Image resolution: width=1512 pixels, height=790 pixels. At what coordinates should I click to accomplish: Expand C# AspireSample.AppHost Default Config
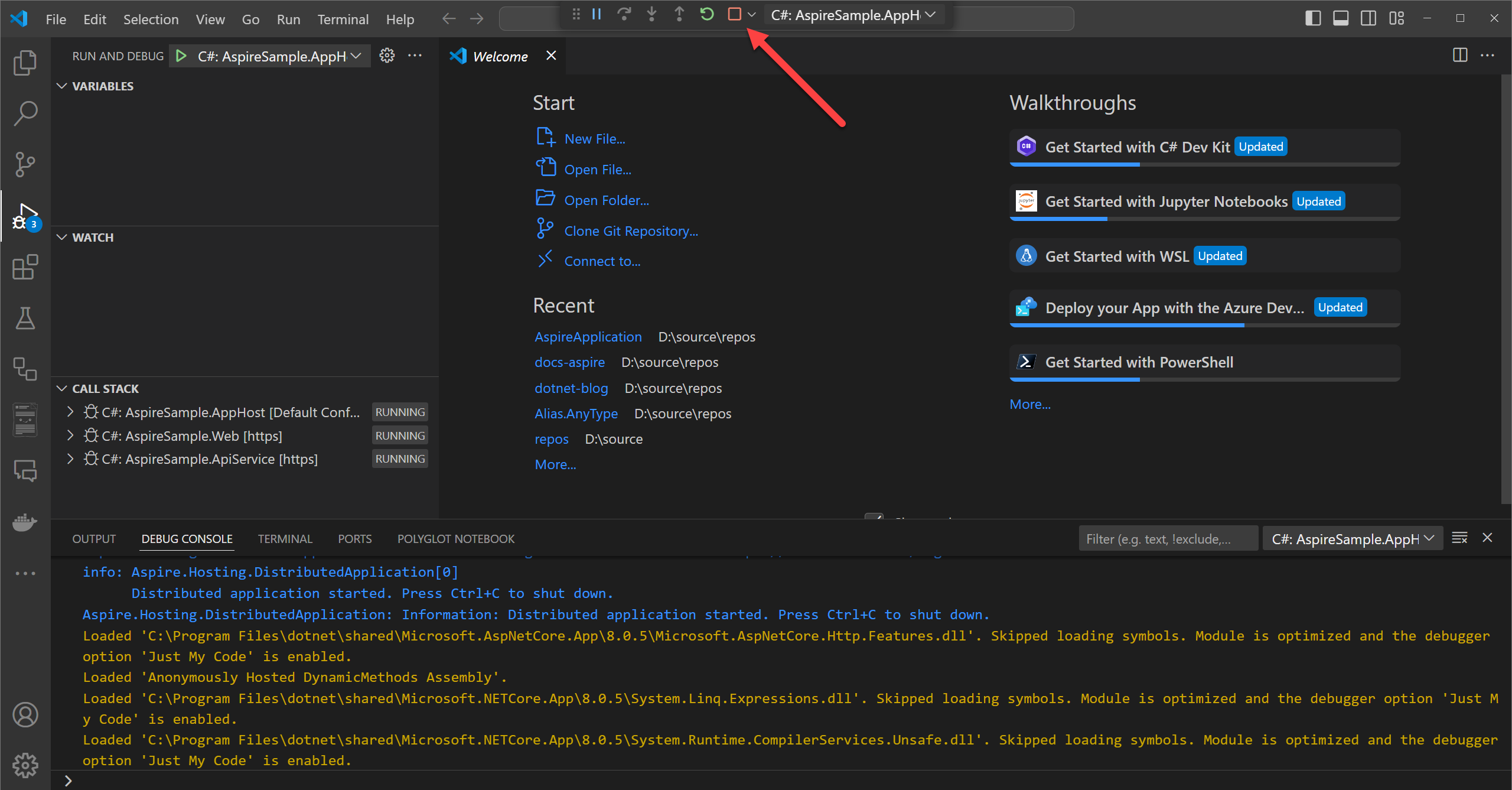pos(67,411)
